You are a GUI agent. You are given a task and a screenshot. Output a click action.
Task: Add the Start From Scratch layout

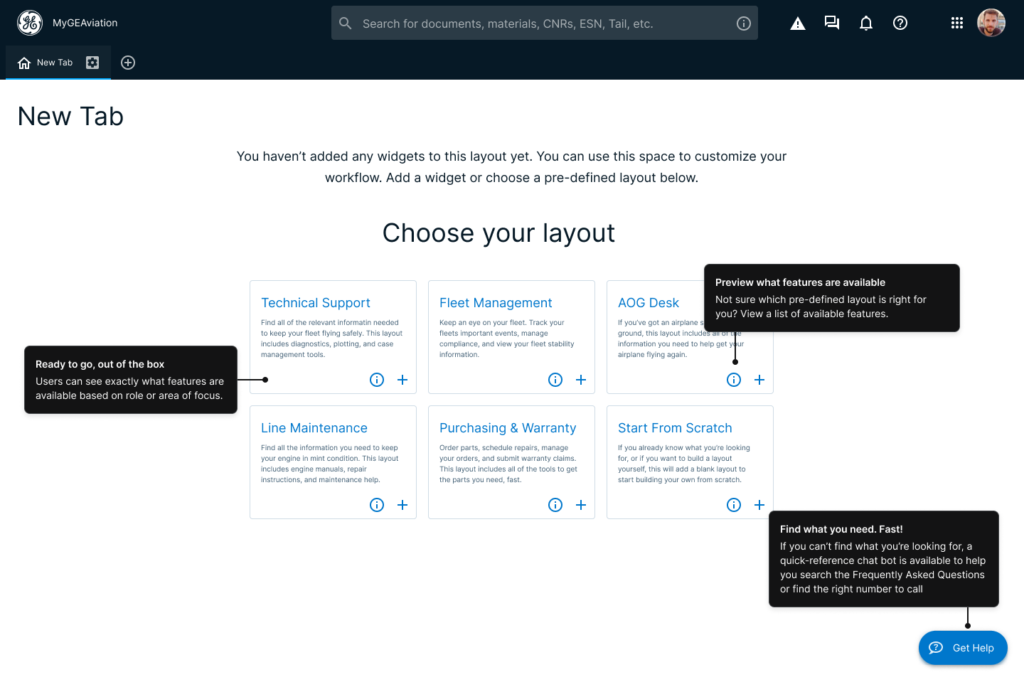pos(759,505)
